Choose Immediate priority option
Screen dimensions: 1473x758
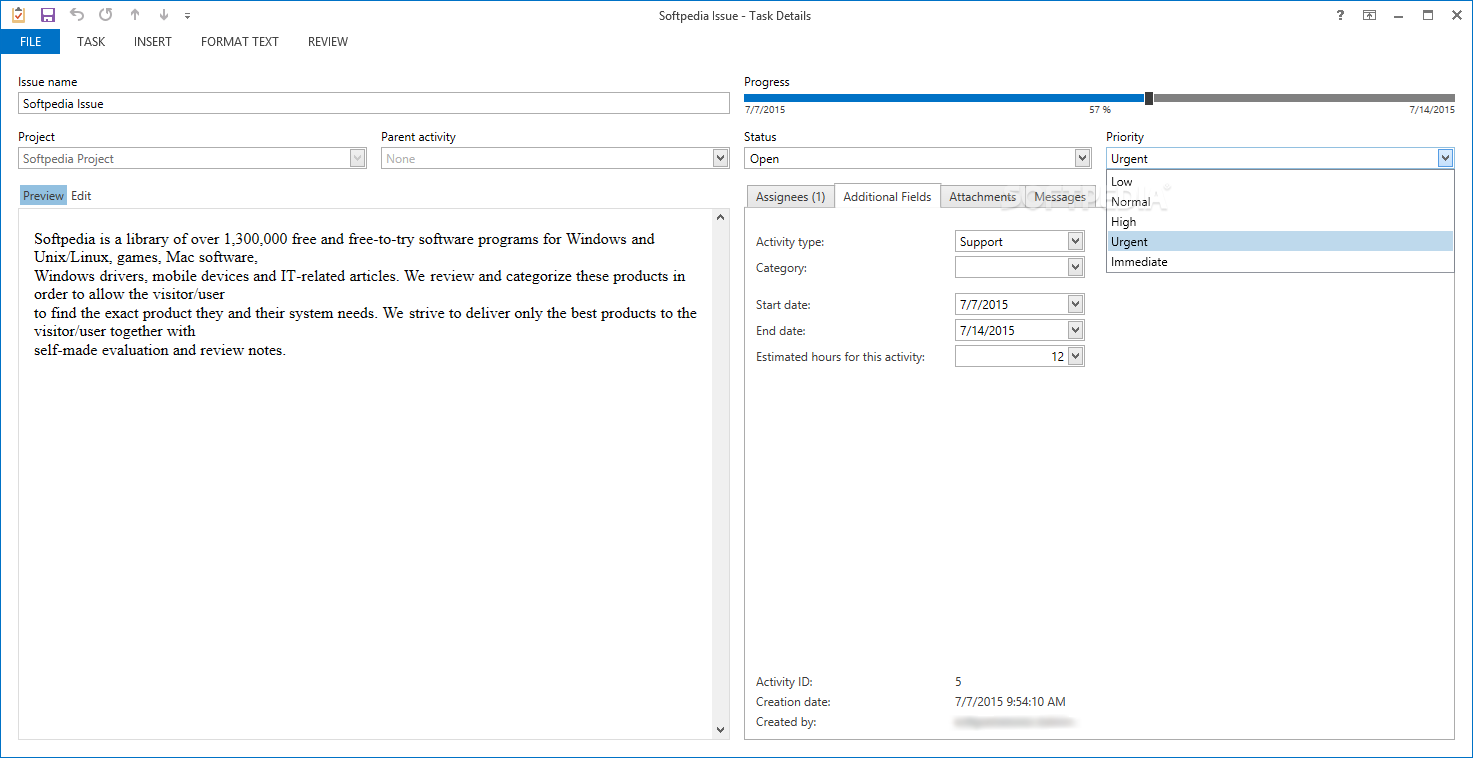1280,262
